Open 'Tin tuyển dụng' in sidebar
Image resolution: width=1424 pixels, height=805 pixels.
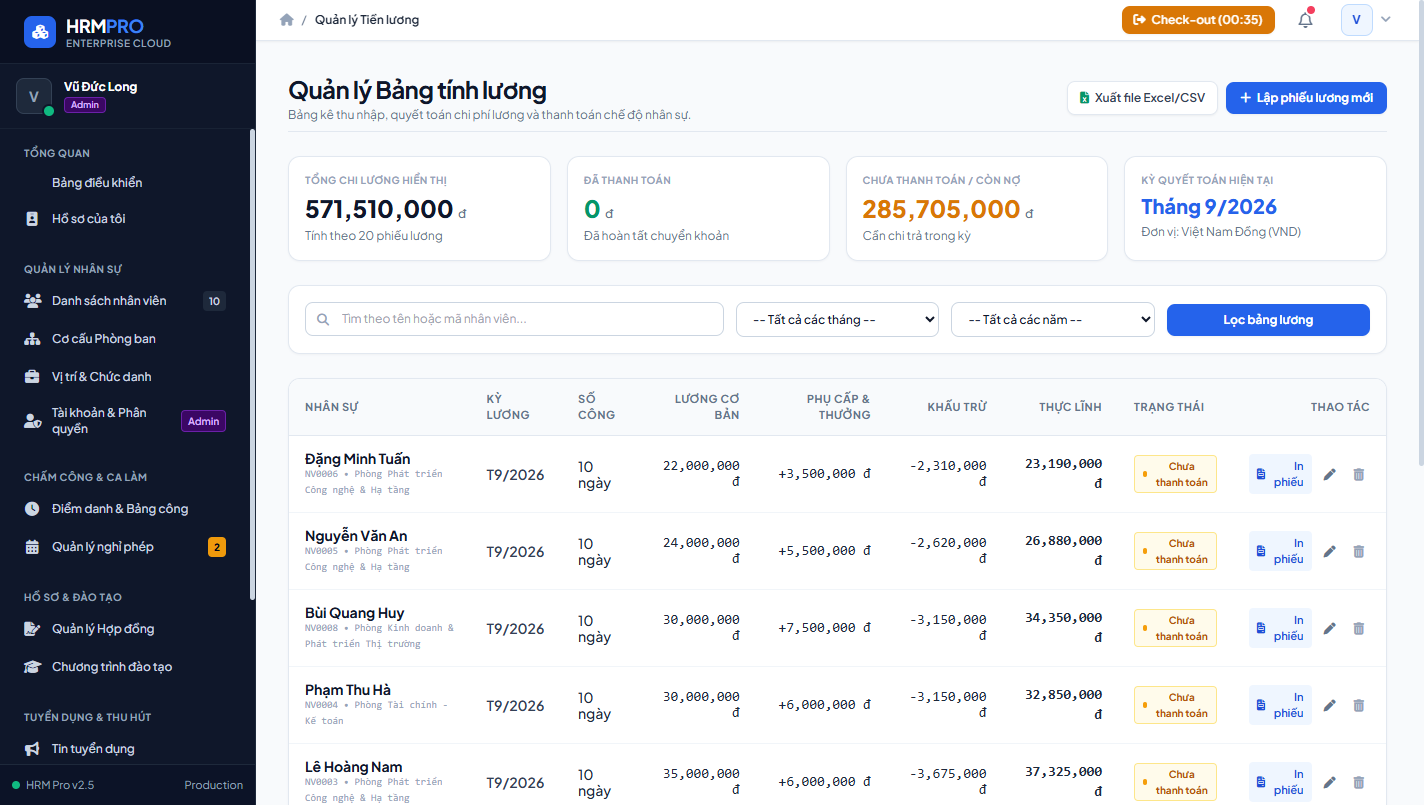click(125, 749)
